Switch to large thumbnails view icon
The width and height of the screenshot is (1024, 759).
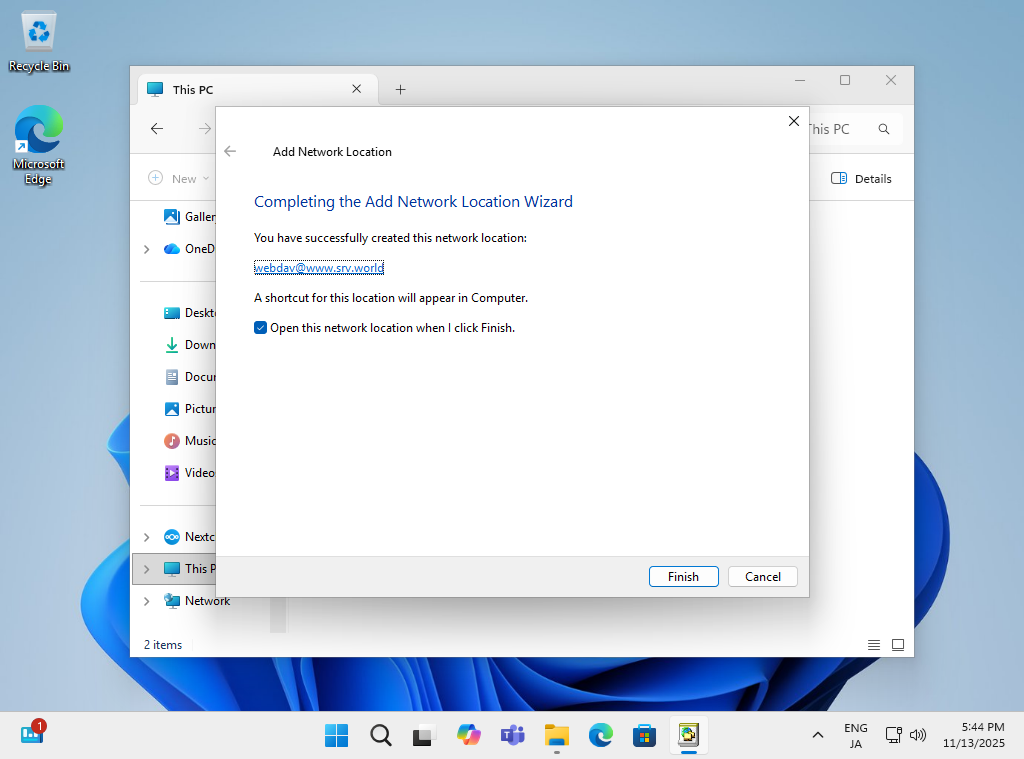898,645
